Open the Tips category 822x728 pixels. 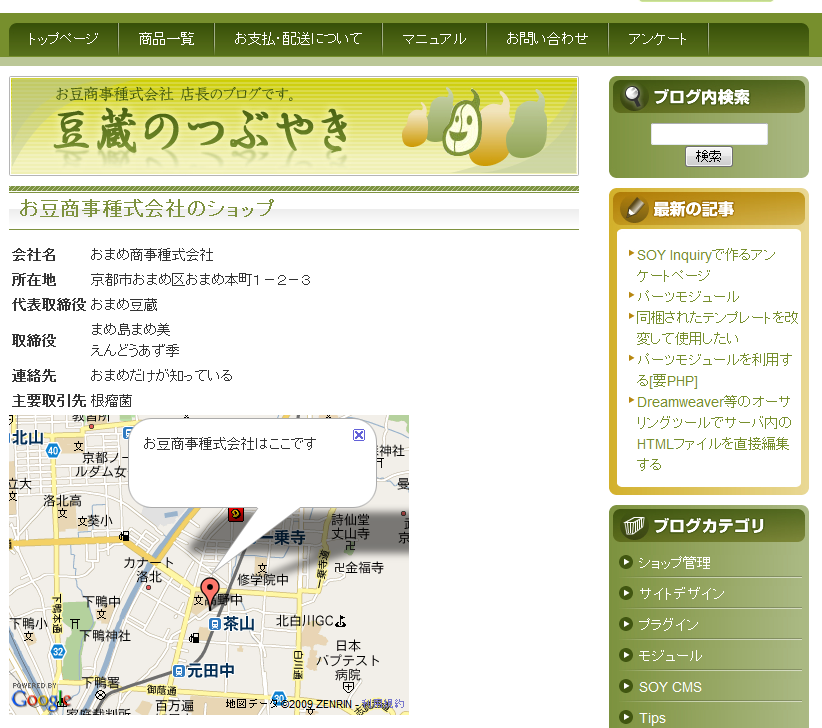652,718
